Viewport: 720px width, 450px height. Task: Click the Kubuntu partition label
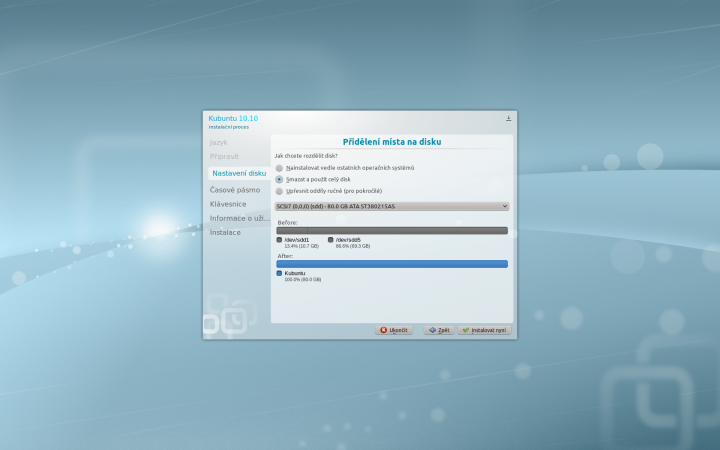295,273
